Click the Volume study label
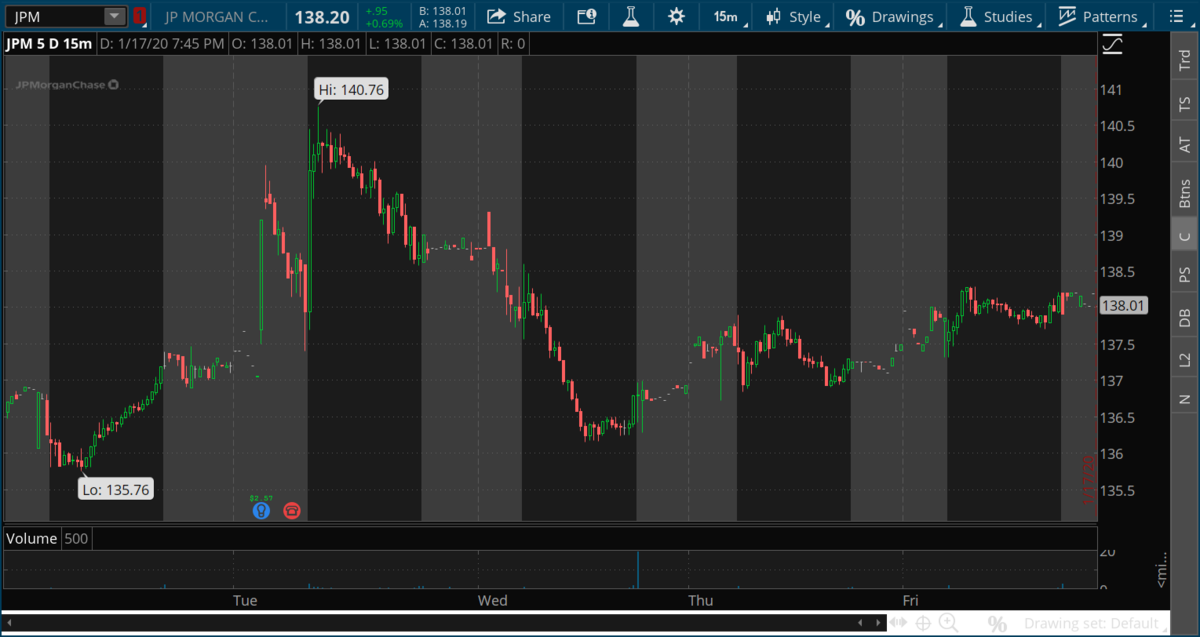The image size is (1200, 637). [32, 538]
